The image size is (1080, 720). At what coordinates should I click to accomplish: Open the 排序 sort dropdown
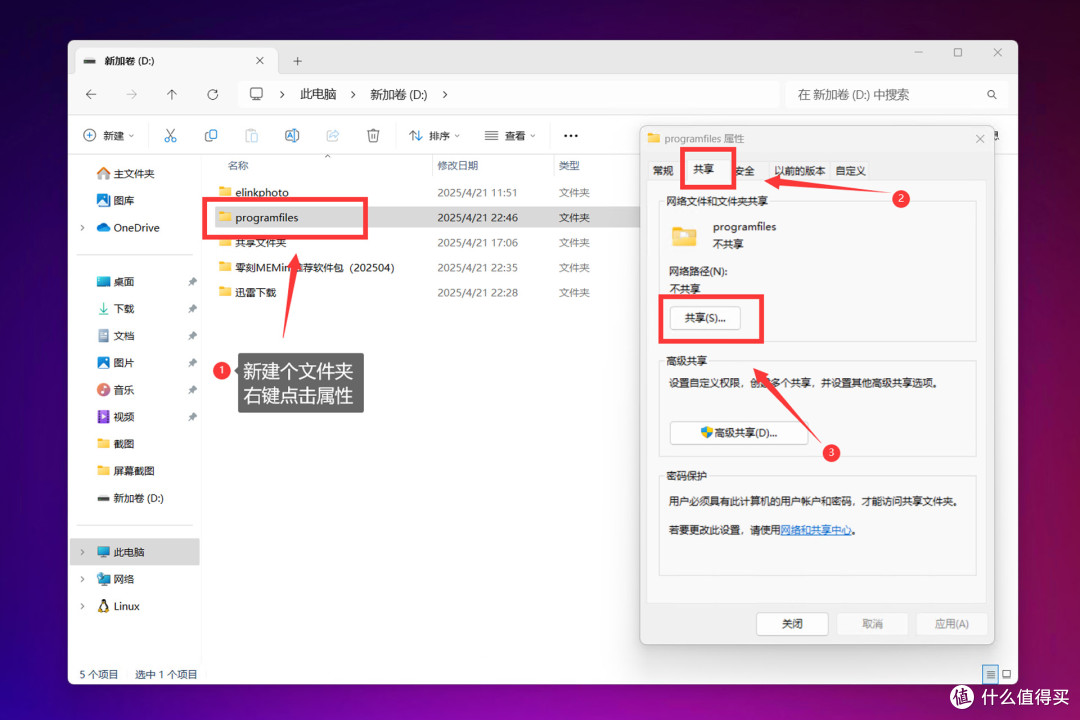434,136
